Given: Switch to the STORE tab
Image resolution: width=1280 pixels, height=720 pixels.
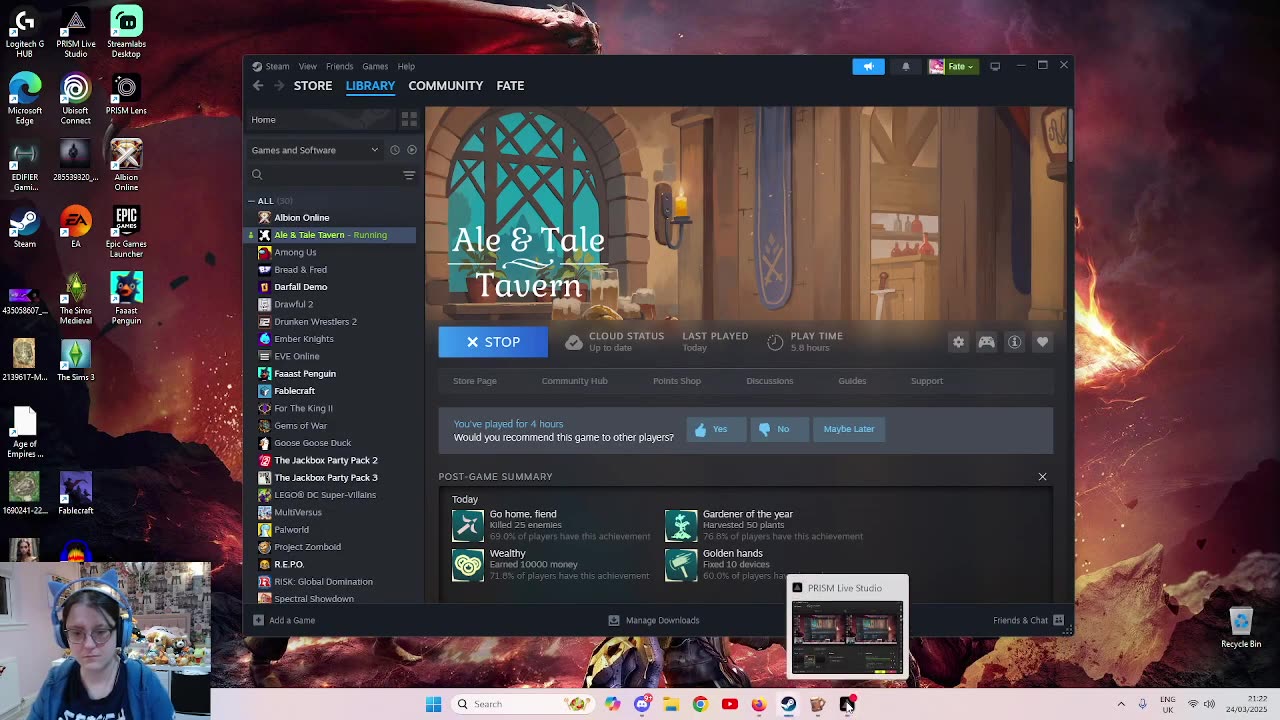Looking at the screenshot, I should coord(313,86).
